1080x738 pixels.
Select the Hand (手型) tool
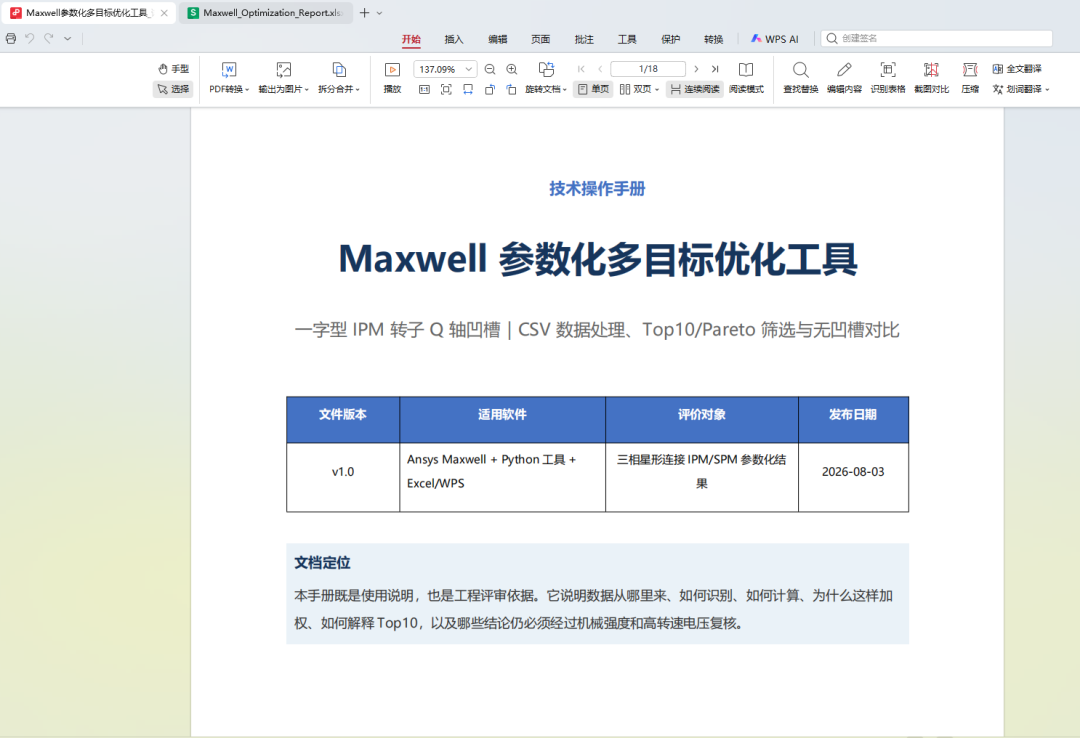173,69
